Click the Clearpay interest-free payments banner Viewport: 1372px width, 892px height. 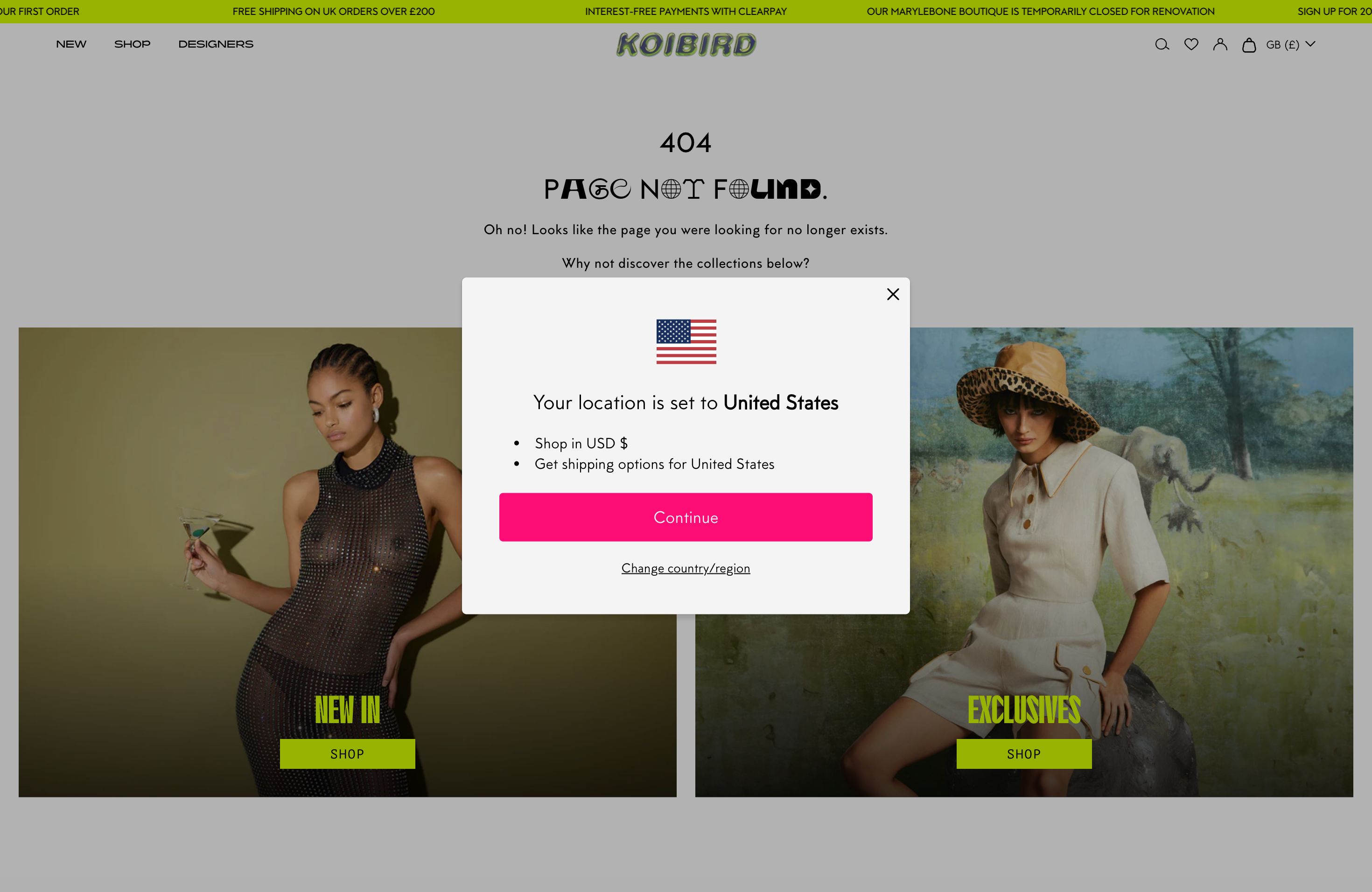tap(686, 12)
